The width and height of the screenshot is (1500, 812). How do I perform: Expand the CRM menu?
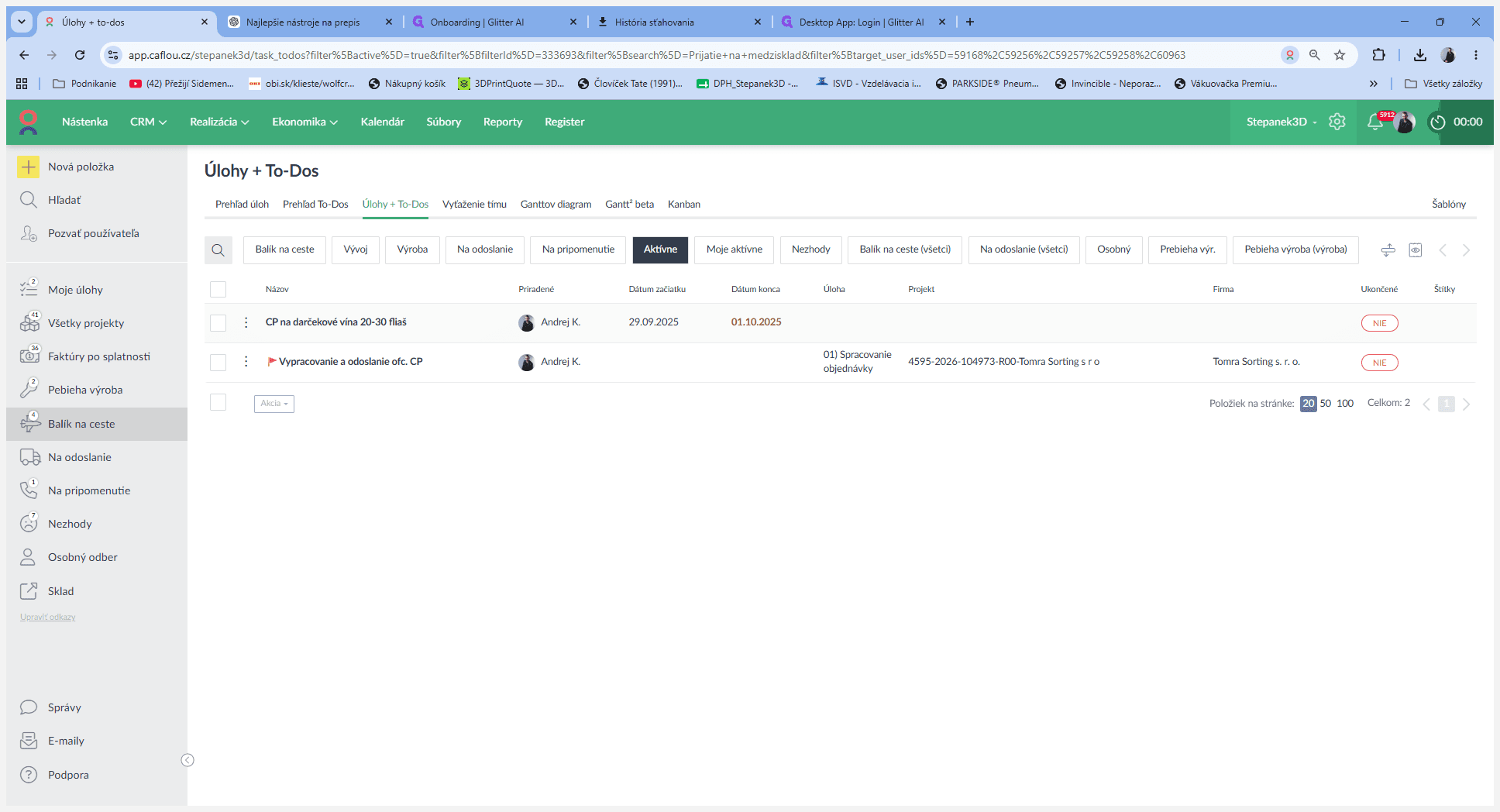[148, 122]
